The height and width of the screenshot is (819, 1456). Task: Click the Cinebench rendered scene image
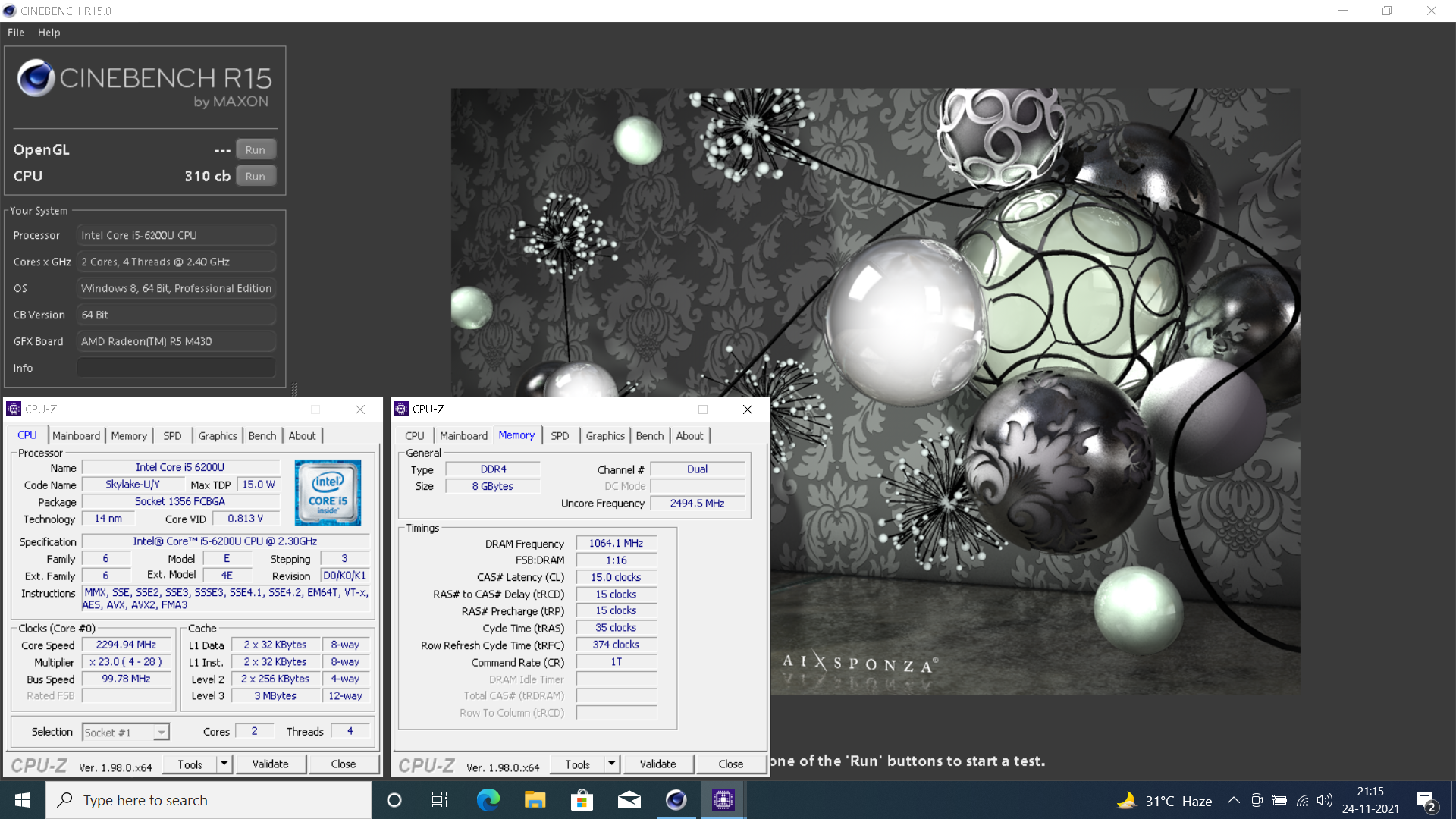(876, 391)
